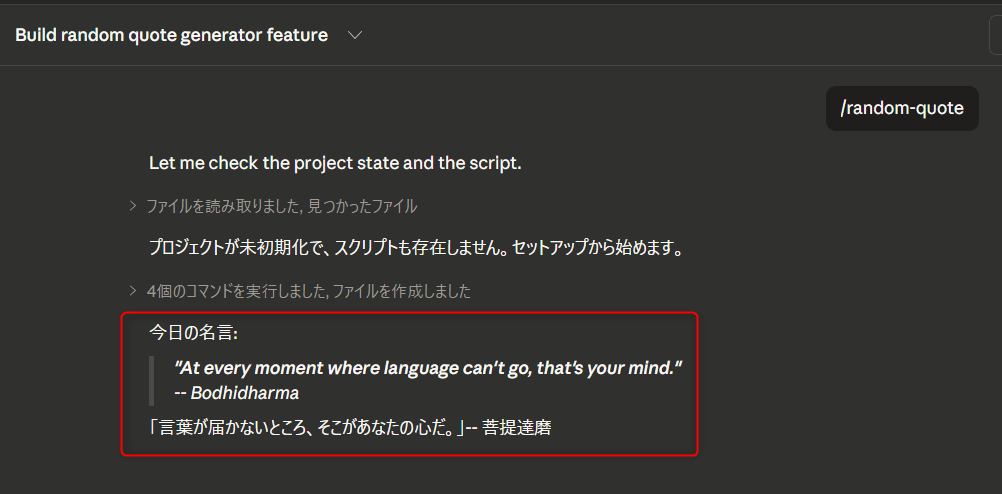Select the /random-quote message bubble

[902, 108]
